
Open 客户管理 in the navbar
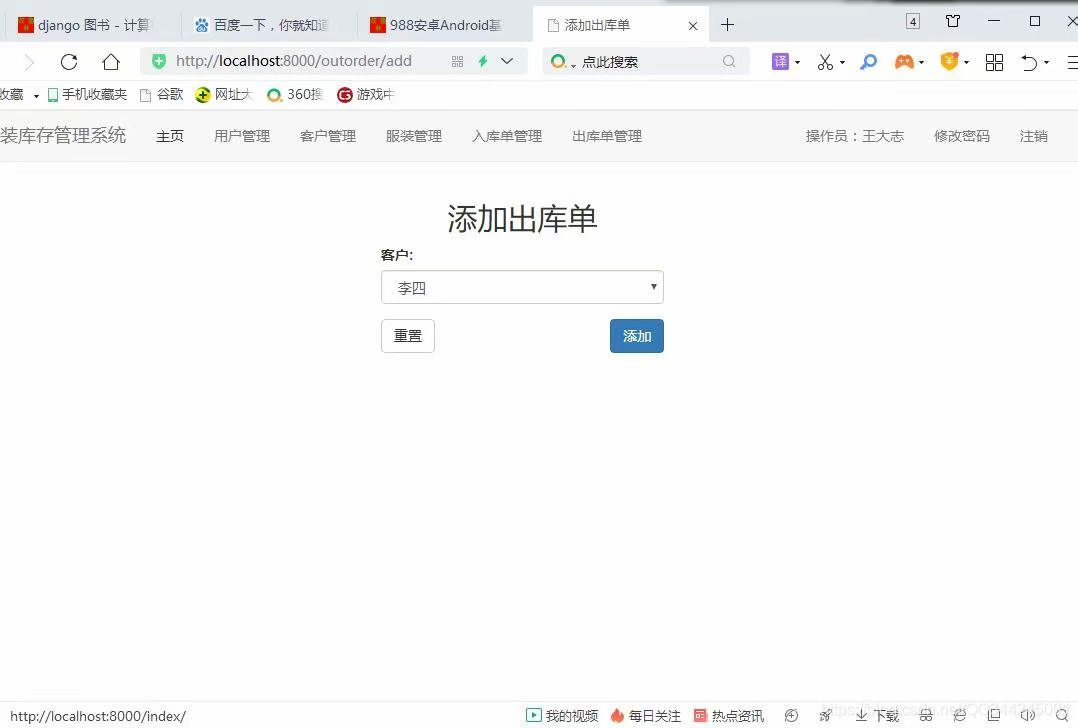click(328, 136)
